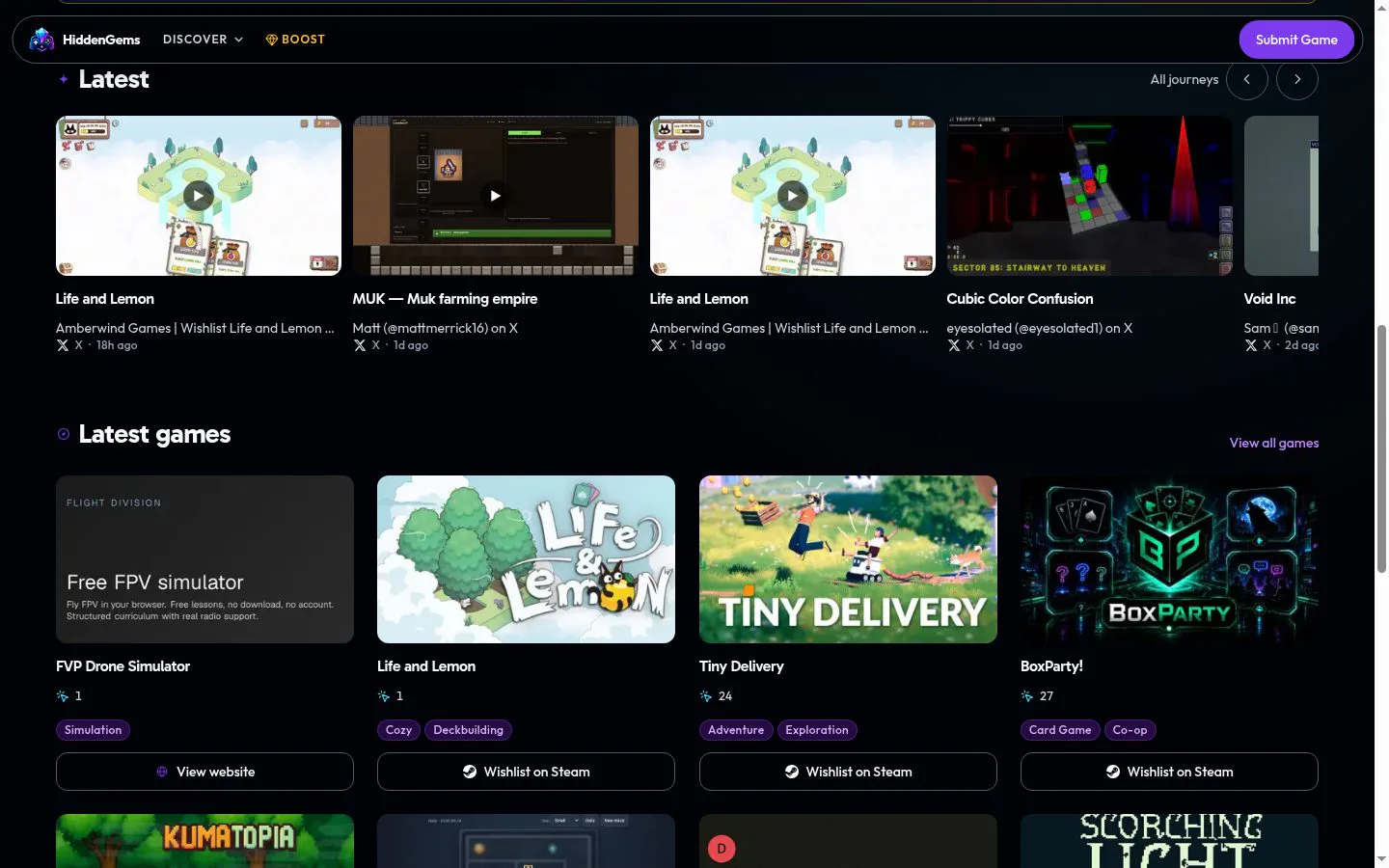
Task: Click the upvote icon on Life and Lemon game
Action: point(384,696)
